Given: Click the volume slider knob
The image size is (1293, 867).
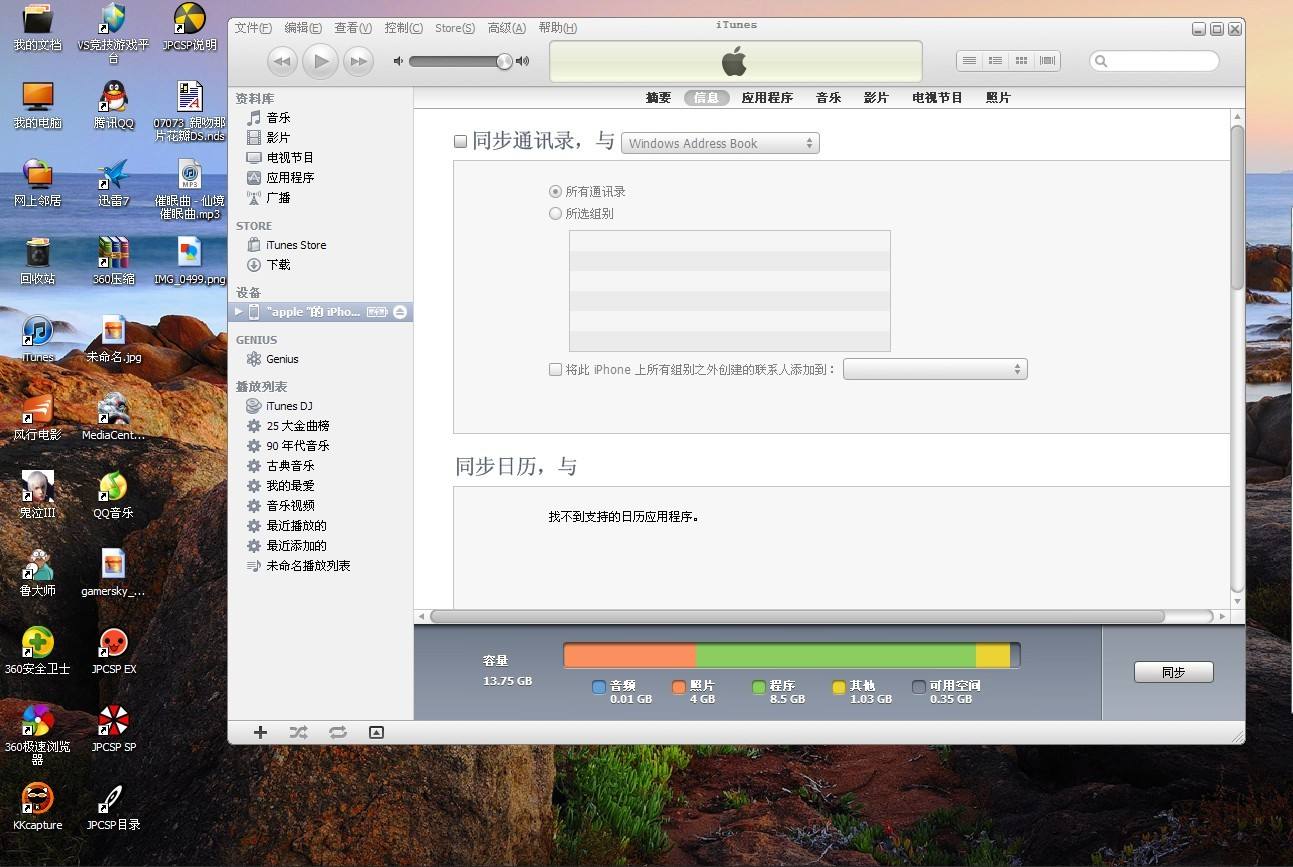Looking at the screenshot, I should tap(504, 61).
